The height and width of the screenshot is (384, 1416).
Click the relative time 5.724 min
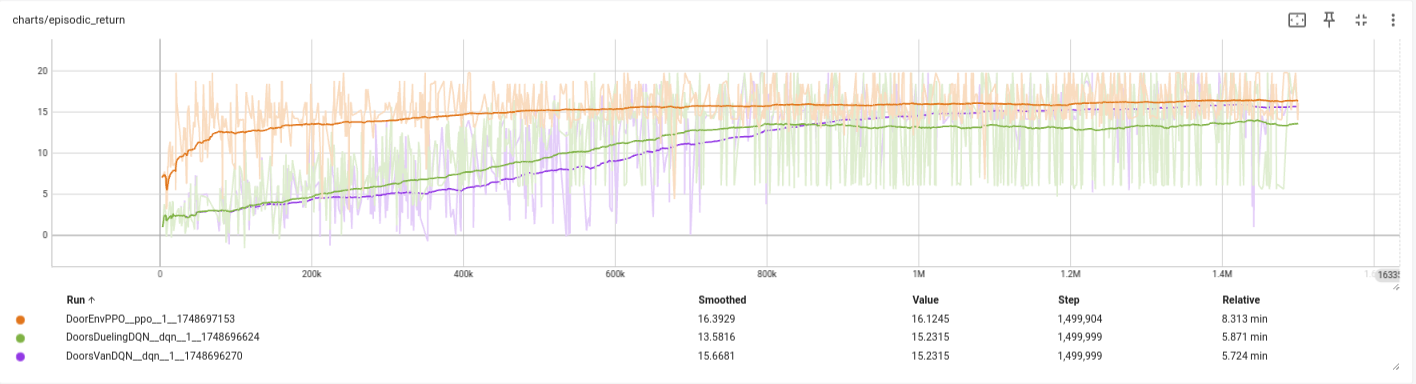(x=1245, y=355)
